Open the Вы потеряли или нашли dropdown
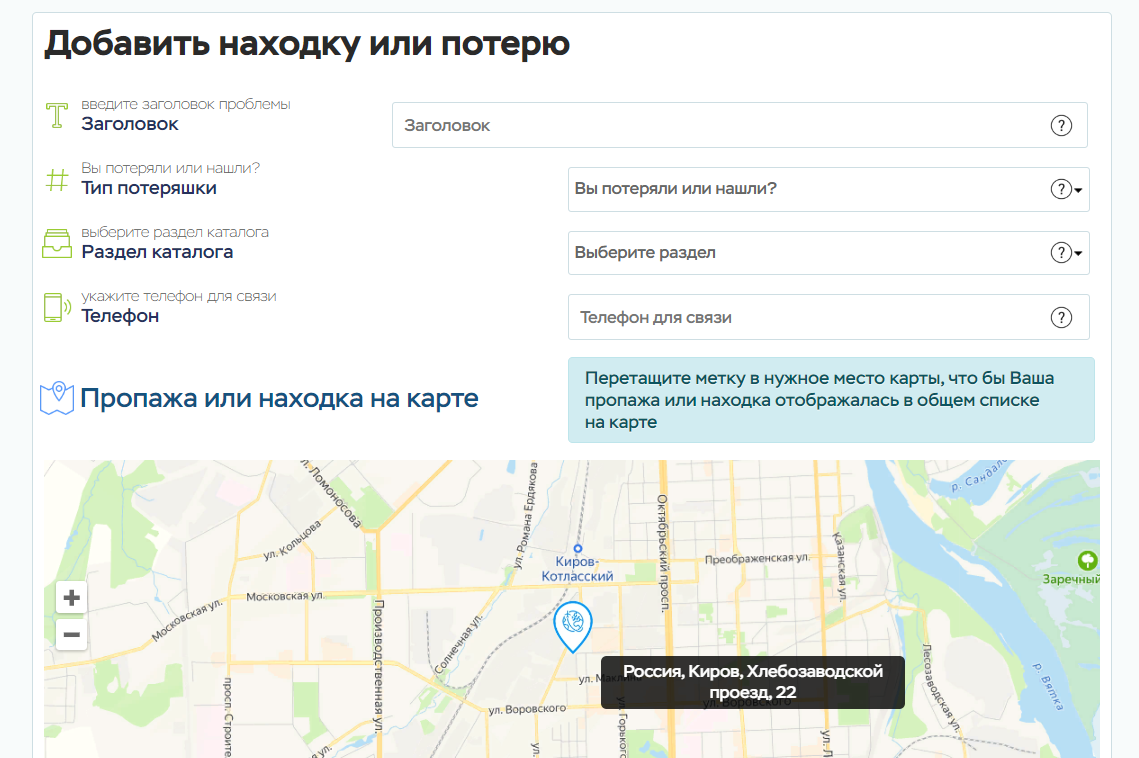1139x758 pixels. point(810,189)
